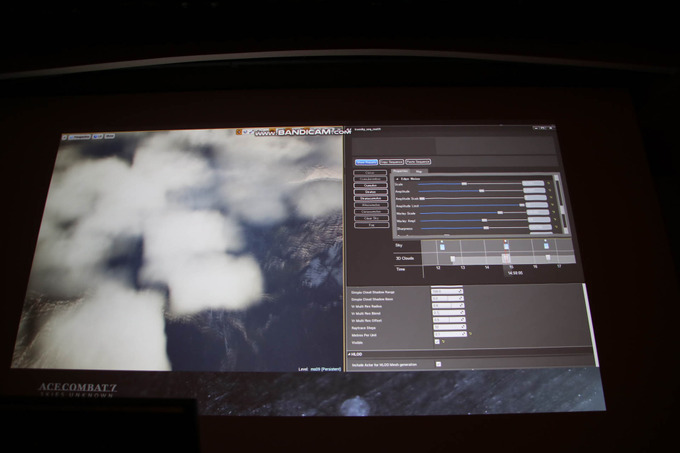Reset Metres Per Unit with yellow arrow

tap(470, 334)
